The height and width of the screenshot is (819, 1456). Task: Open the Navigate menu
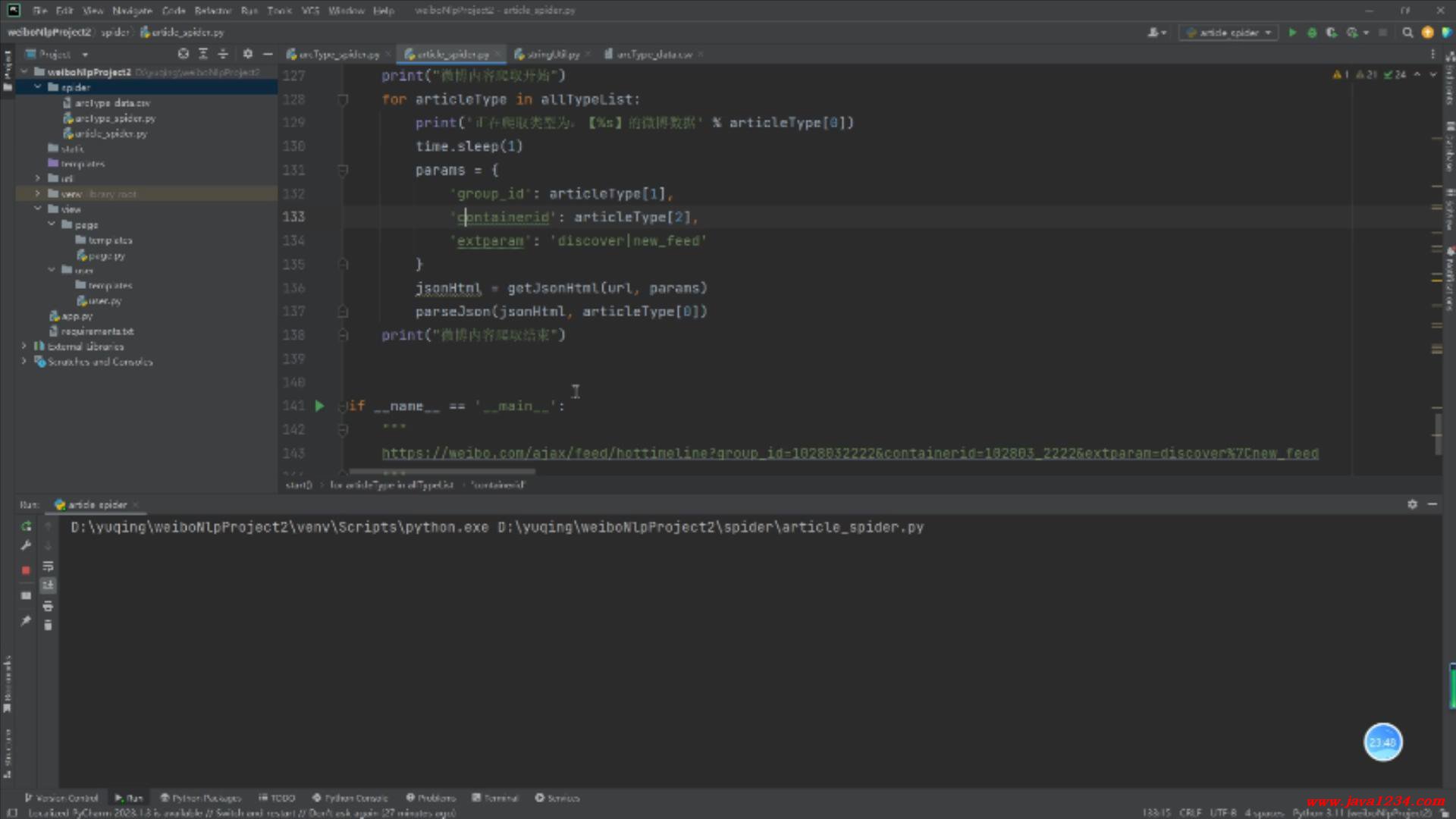coord(132,11)
